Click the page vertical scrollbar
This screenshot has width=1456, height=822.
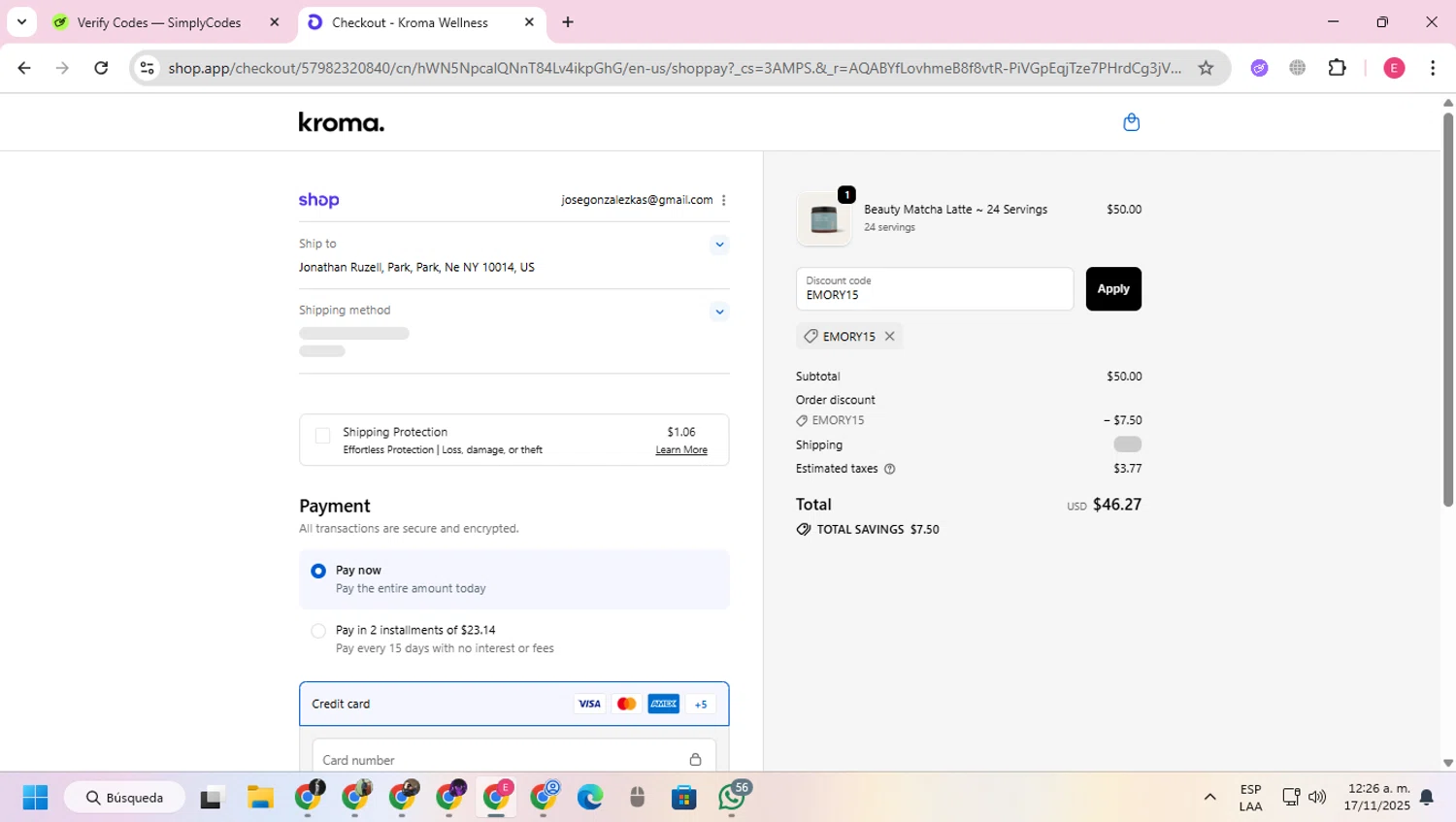coord(1448,309)
